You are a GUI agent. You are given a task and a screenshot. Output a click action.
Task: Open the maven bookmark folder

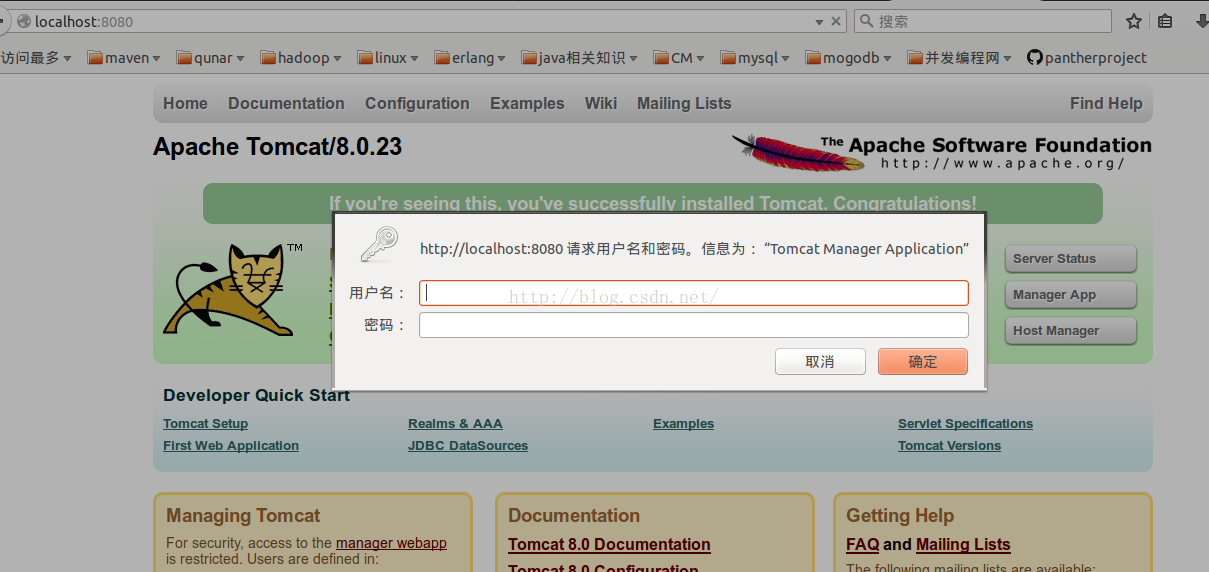[x=124, y=58]
